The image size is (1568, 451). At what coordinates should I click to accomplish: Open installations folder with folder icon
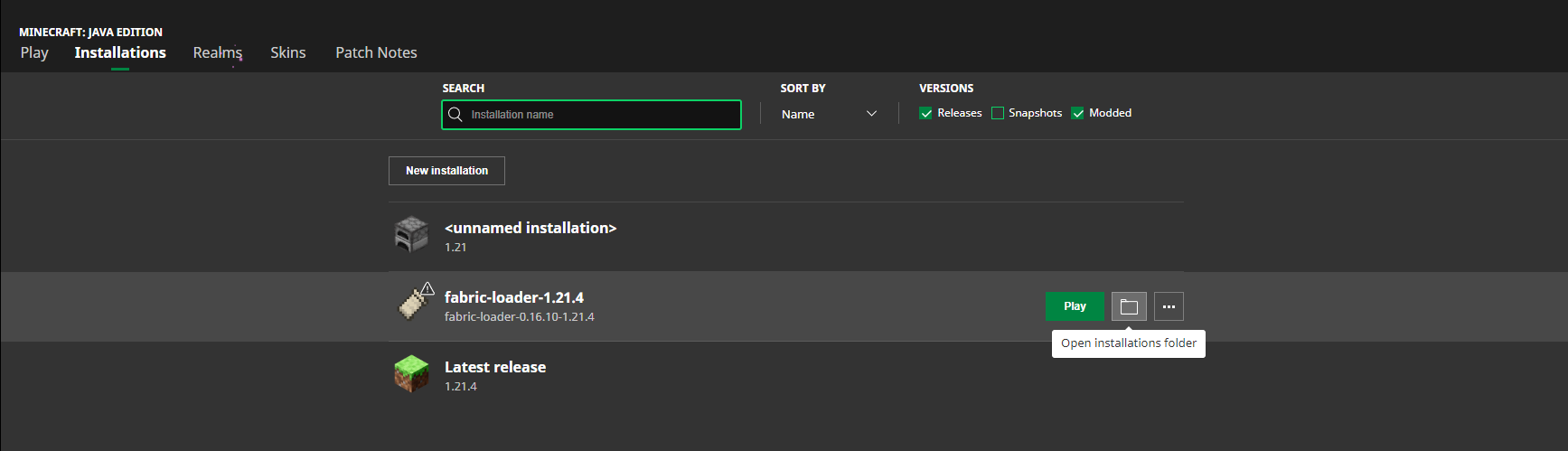[x=1129, y=306]
